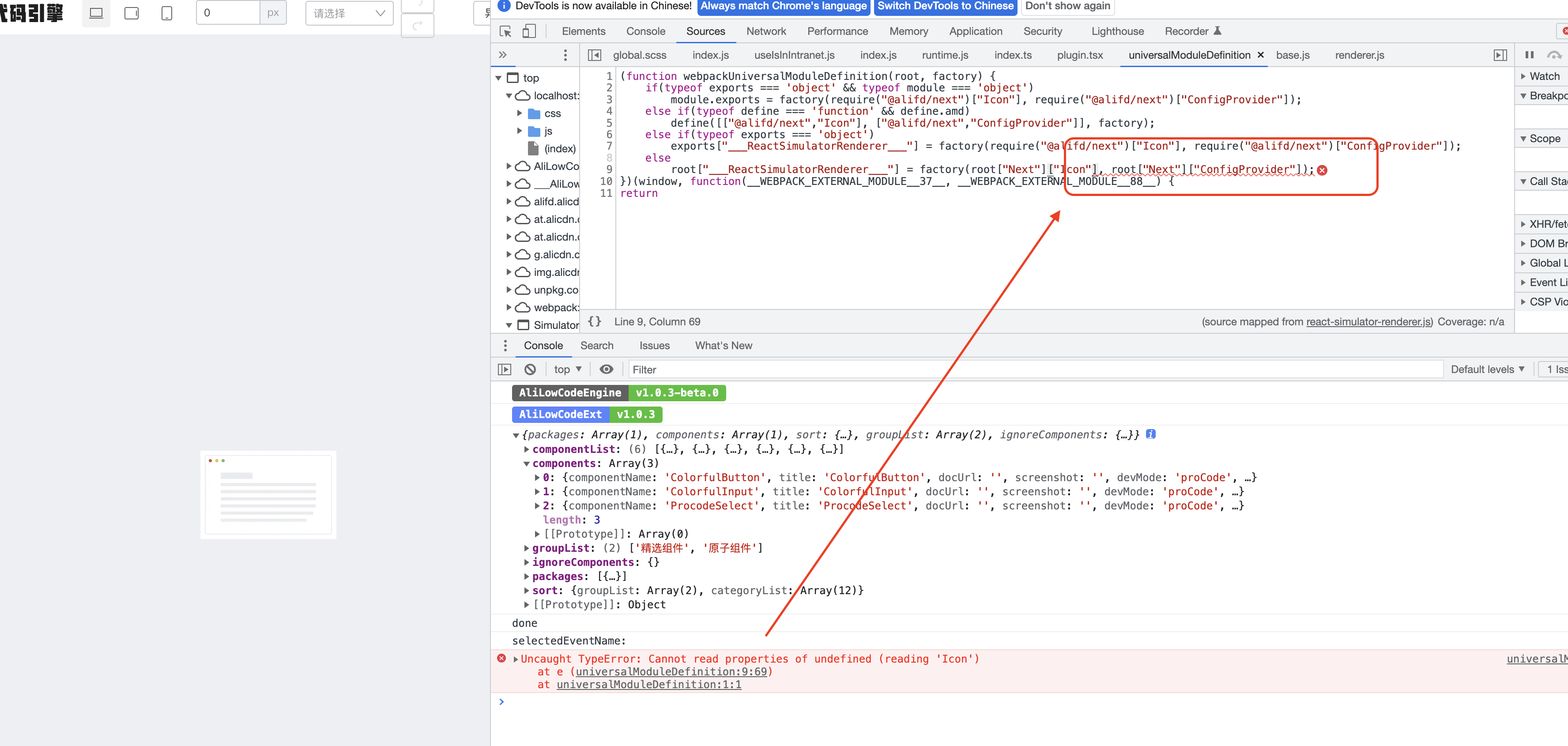The width and height of the screenshot is (1568, 746).
Task: Select the What's New tab in the drawer
Action: click(723, 345)
